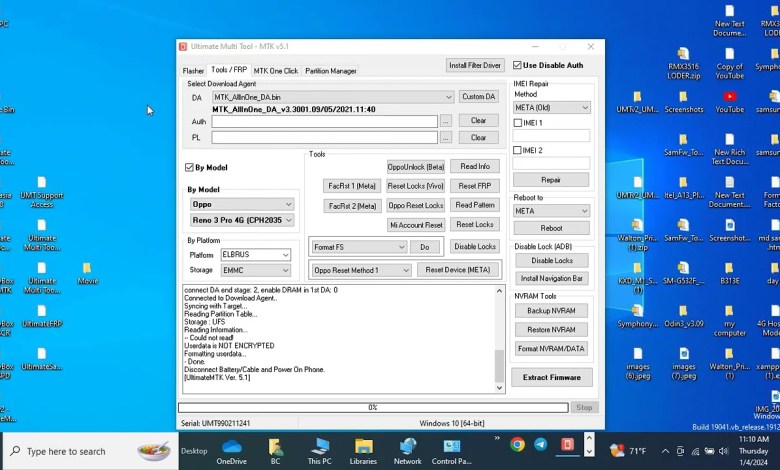780x470 pixels.
Task: Open the UMT Support Access desktop icon
Action: click(x=42, y=192)
